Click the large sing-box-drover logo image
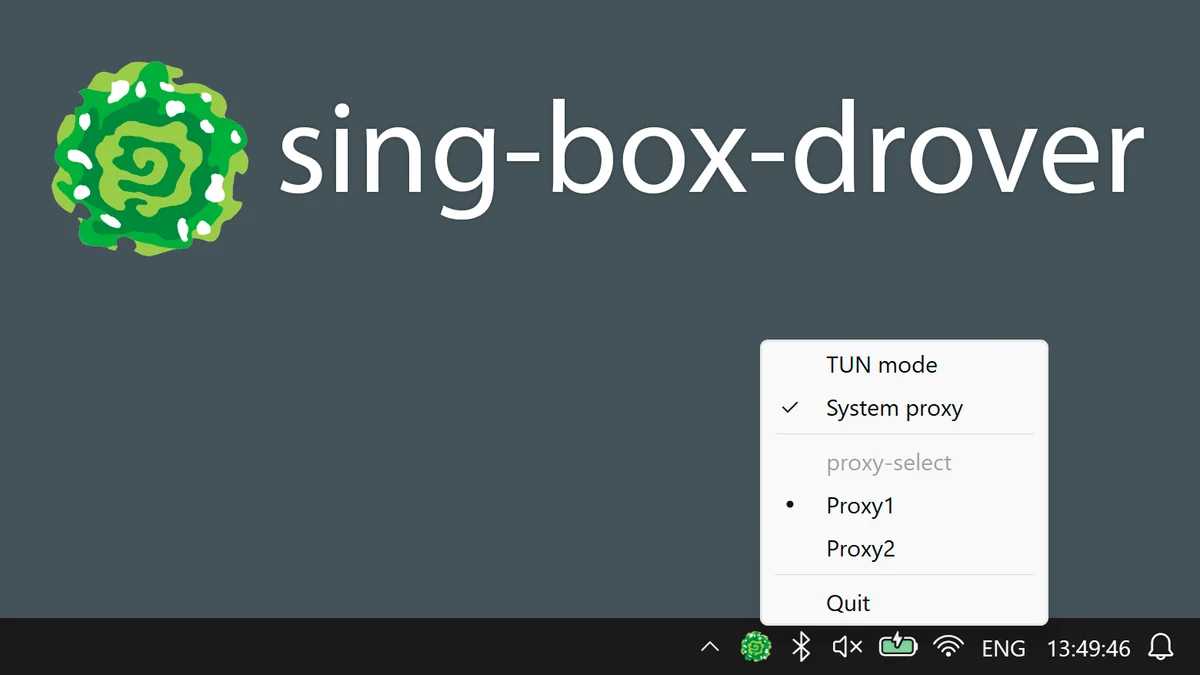The image size is (1200, 675). (150, 160)
